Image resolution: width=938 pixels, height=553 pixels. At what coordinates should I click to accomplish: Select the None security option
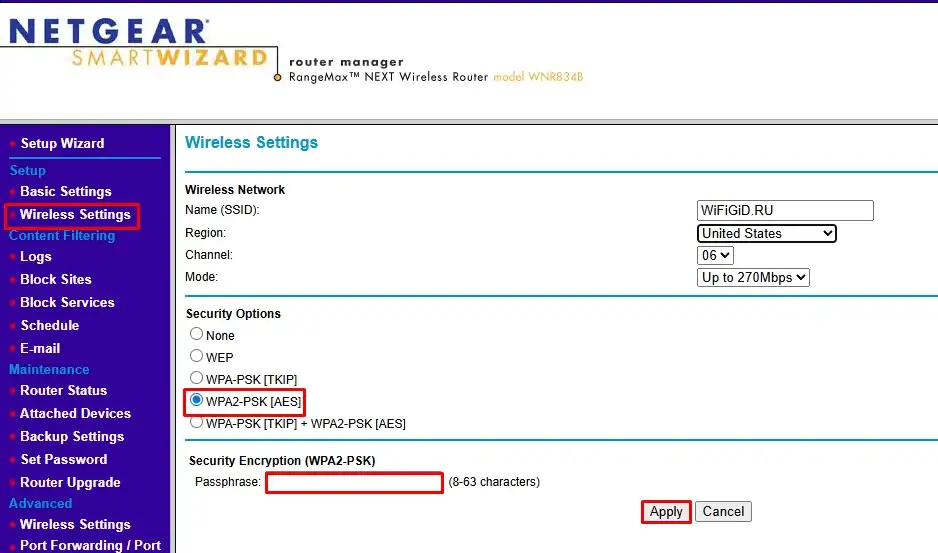197,334
